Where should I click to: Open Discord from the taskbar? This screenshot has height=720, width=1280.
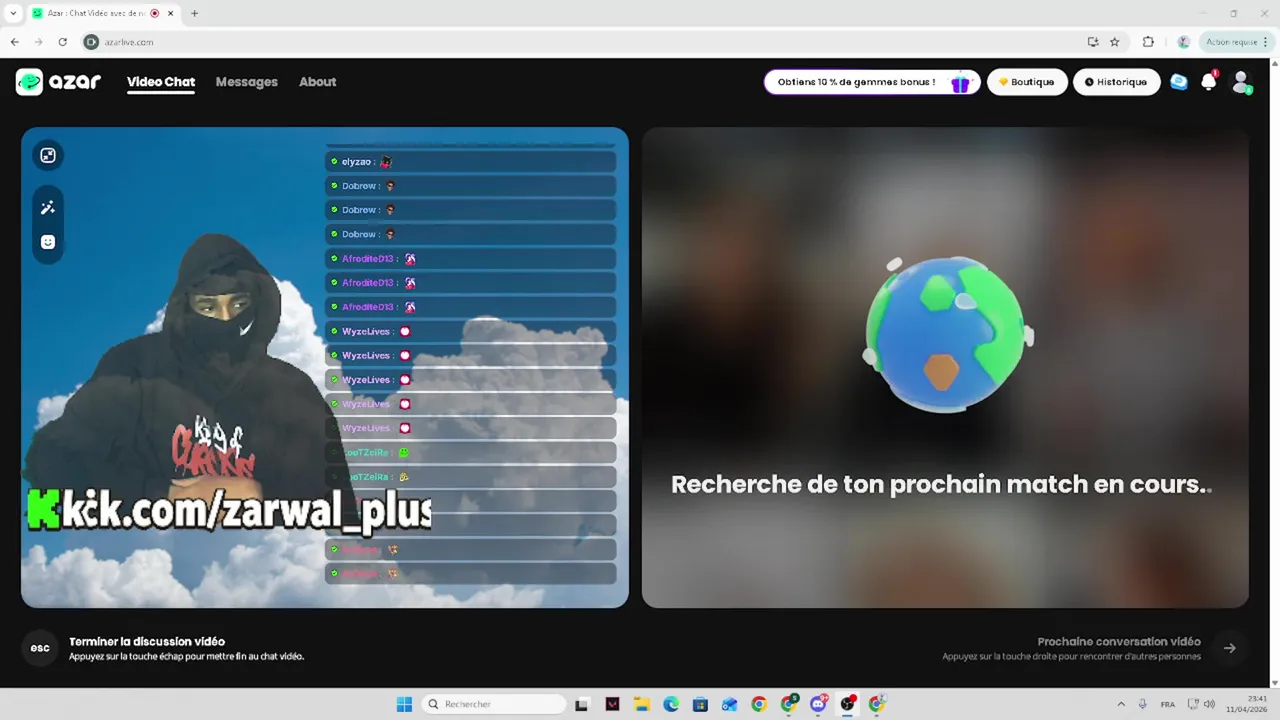818,704
